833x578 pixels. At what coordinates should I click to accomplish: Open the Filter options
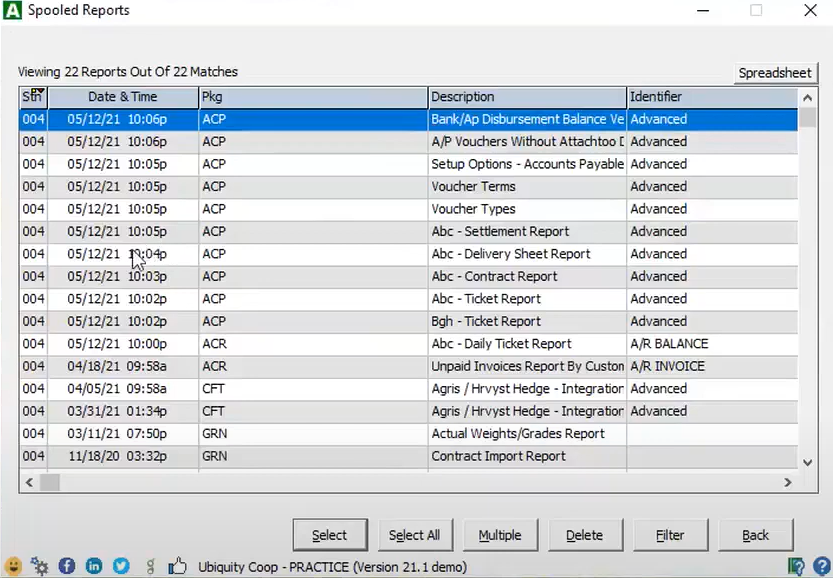[670, 535]
